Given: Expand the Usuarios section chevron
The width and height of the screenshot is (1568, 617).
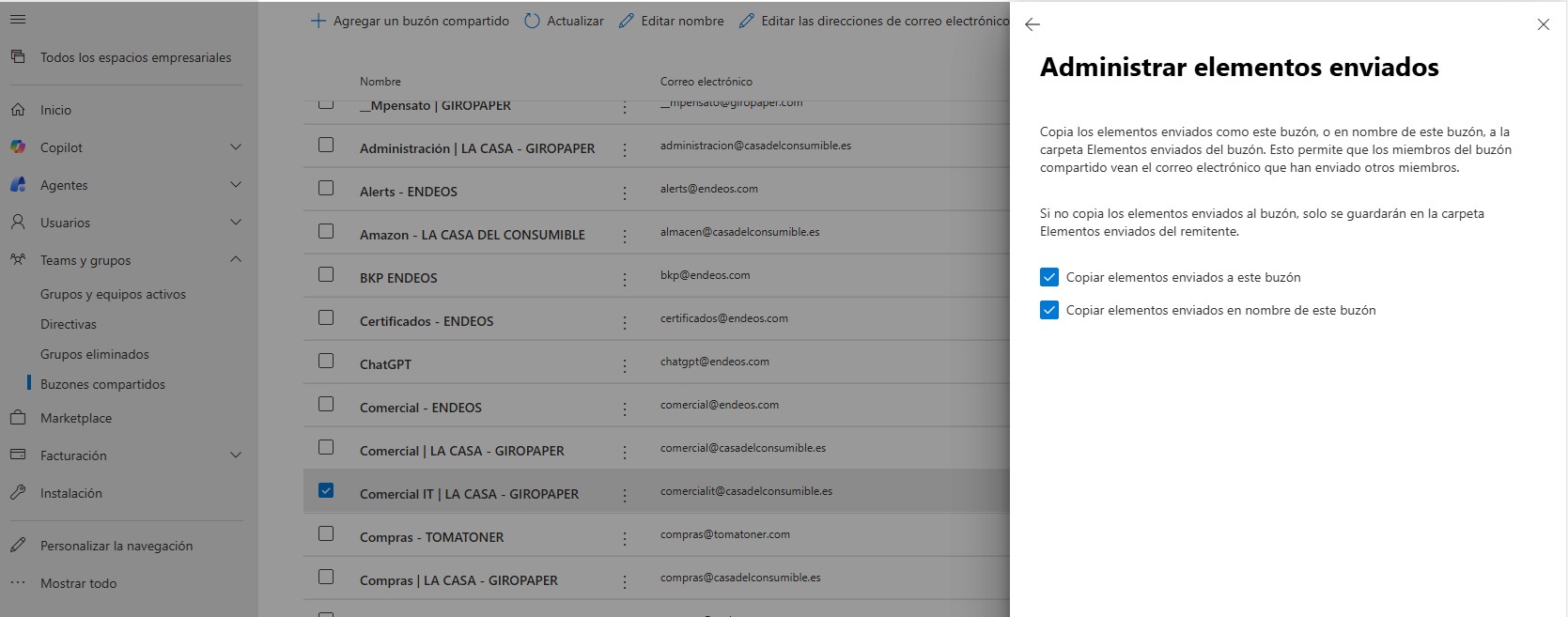Looking at the screenshot, I should tap(236, 223).
